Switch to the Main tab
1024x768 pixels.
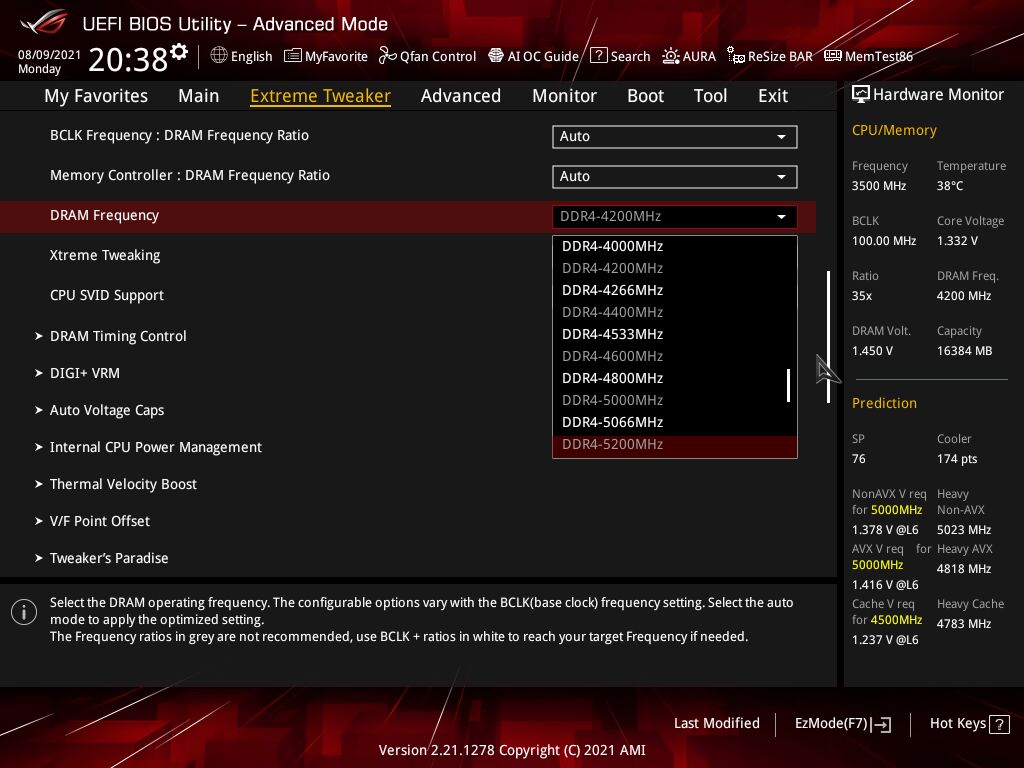click(199, 95)
